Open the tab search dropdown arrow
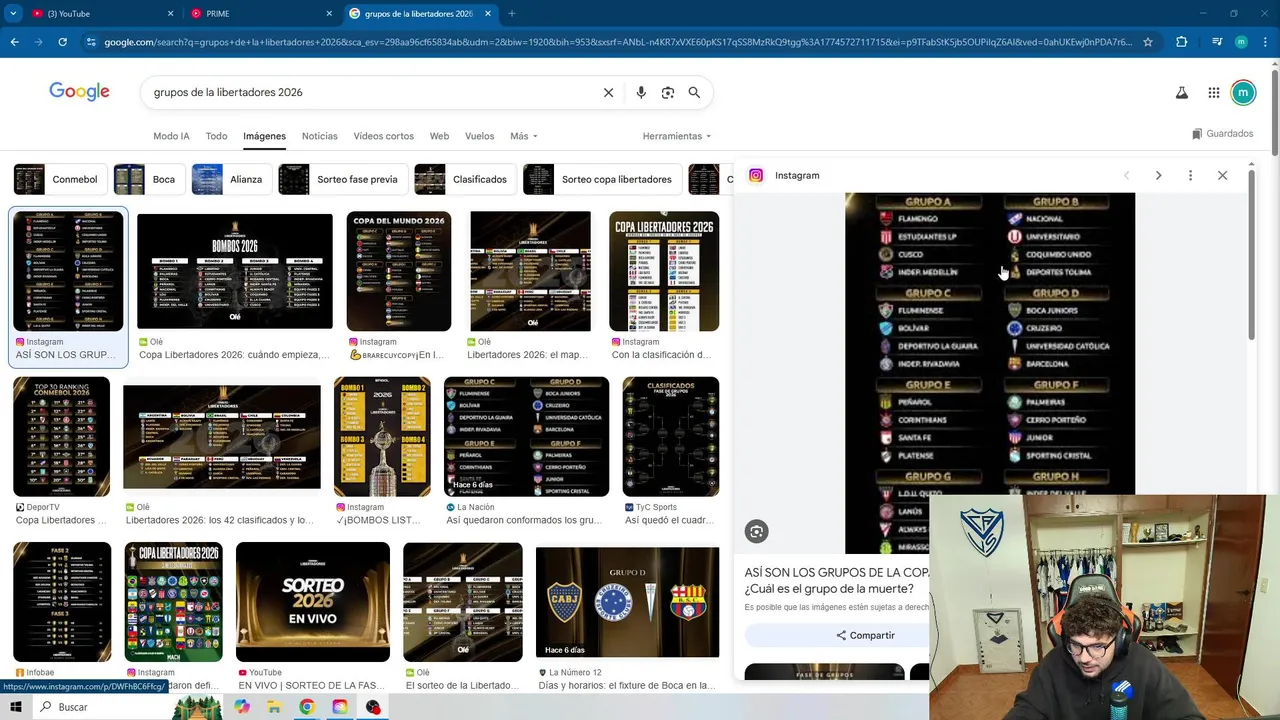 pyautogui.click(x=13, y=13)
